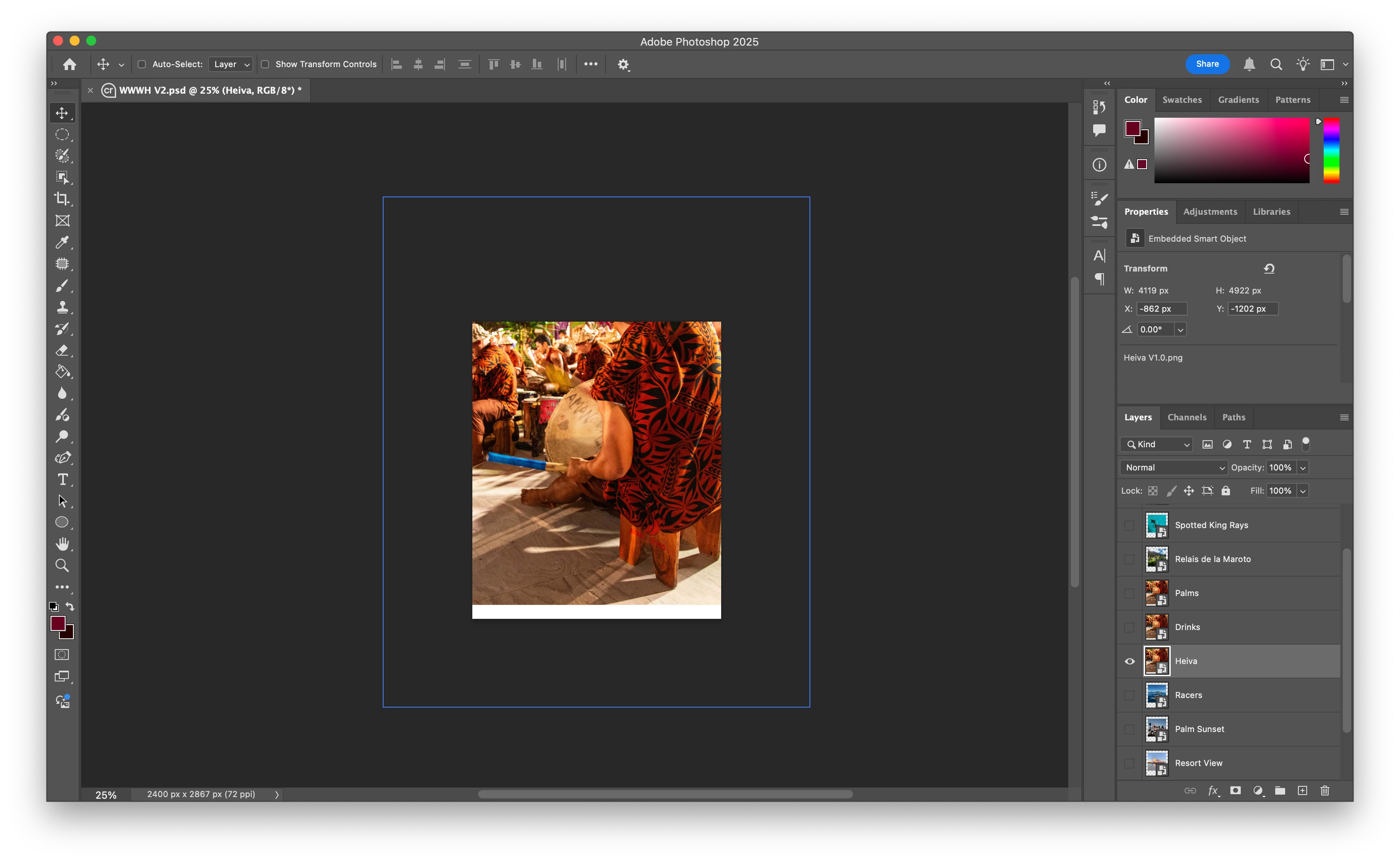1400x863 pixels.
Task: Create a new layer group folder
Action: click(1279, 790)
